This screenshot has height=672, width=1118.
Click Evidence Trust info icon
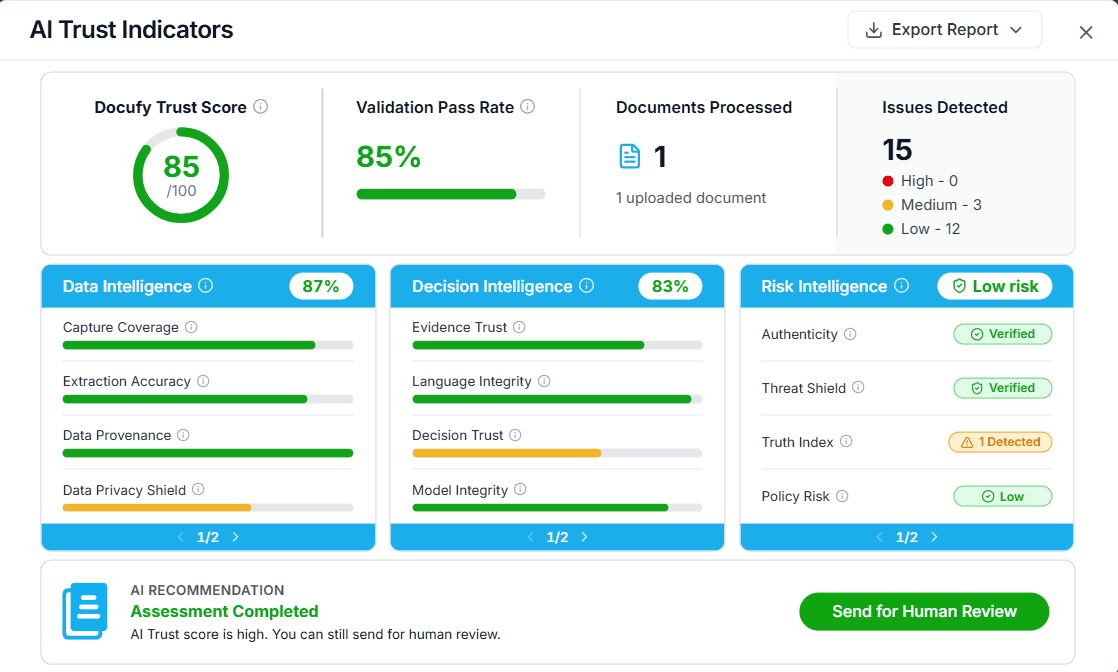(519, 327)
